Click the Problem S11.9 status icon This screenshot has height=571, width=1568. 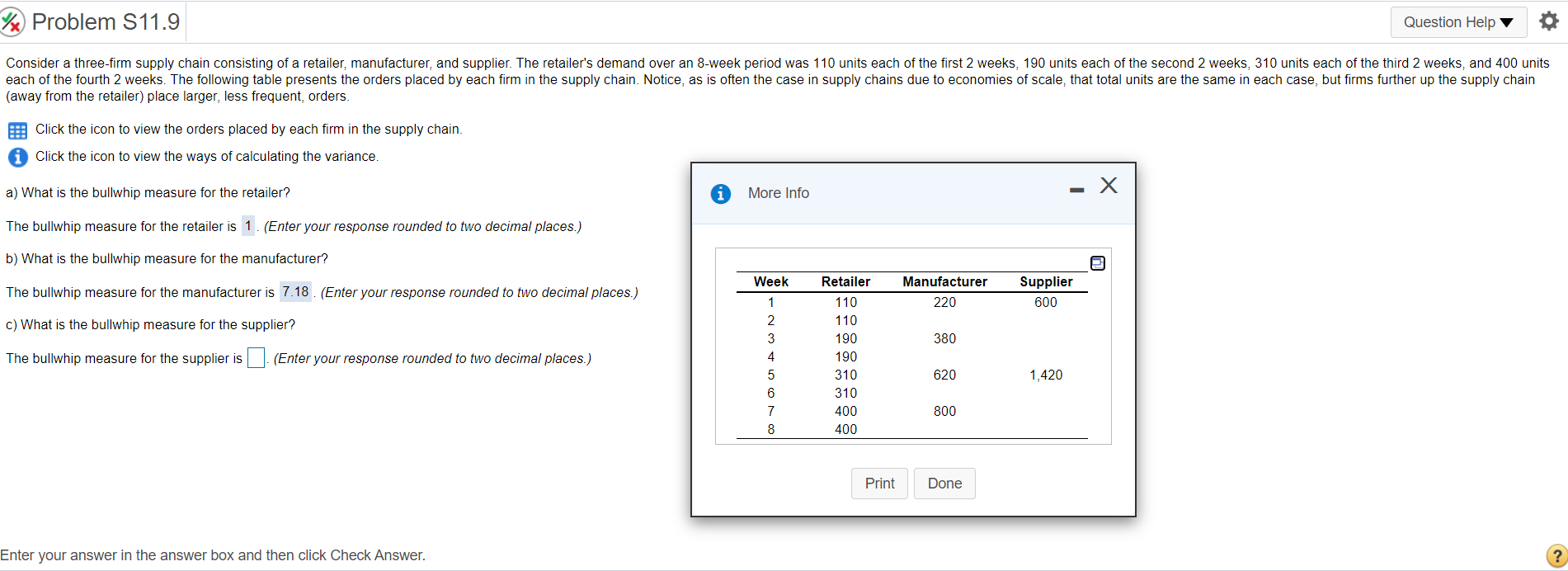(x=12, y=22)
